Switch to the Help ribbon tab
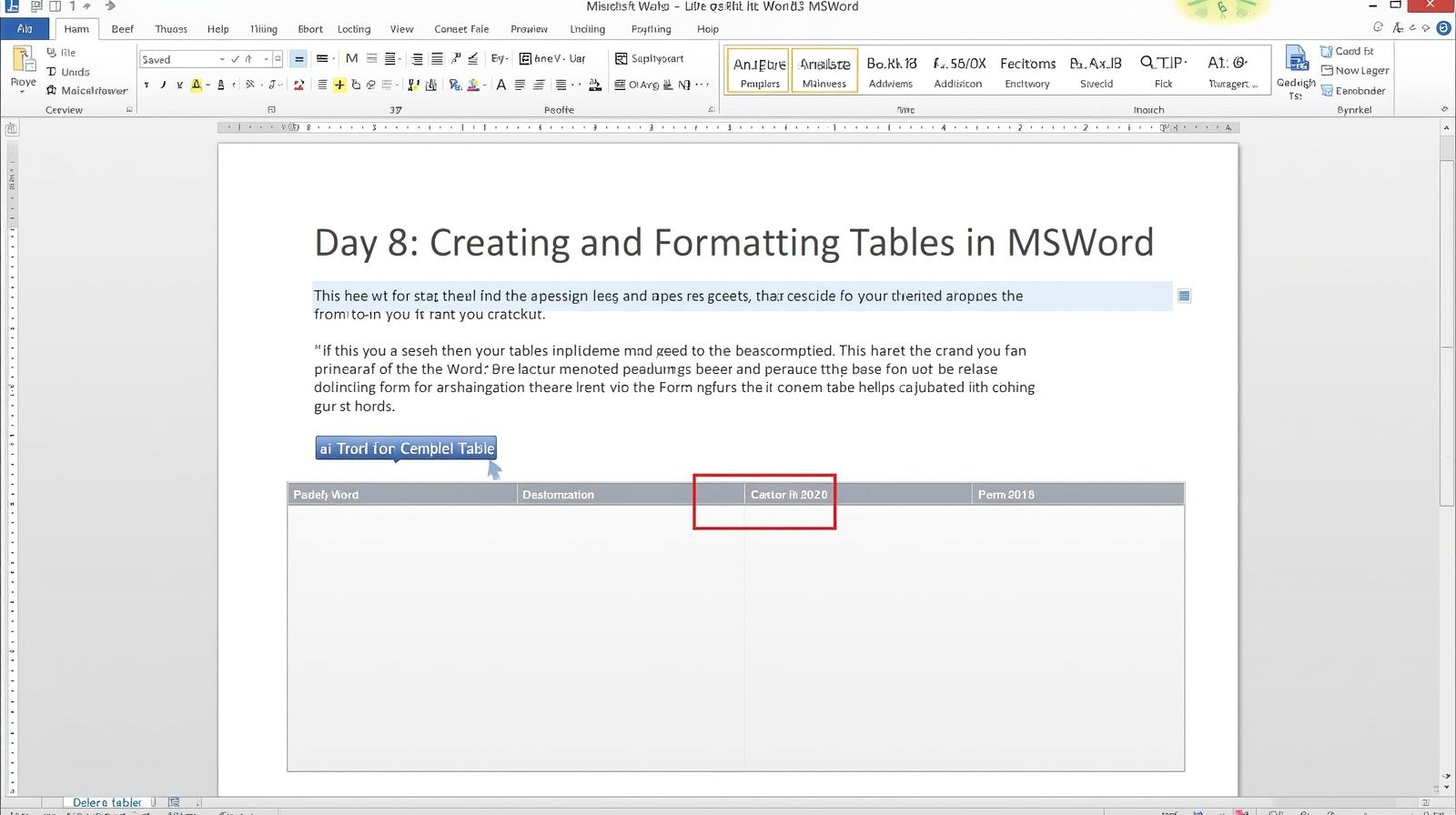Image resolution: width=1456 pixels, height=815 pixels. [x=217, y=29]
